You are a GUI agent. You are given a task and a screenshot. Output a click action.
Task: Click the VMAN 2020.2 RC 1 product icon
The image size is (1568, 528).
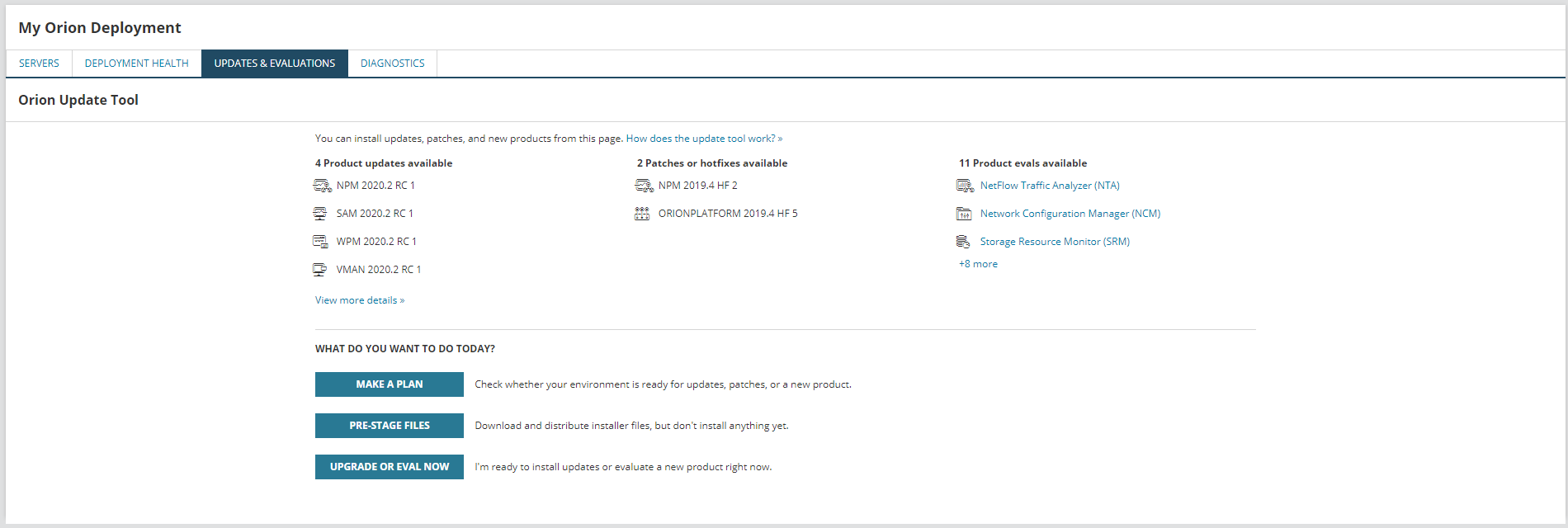click(x=320, y=270)
